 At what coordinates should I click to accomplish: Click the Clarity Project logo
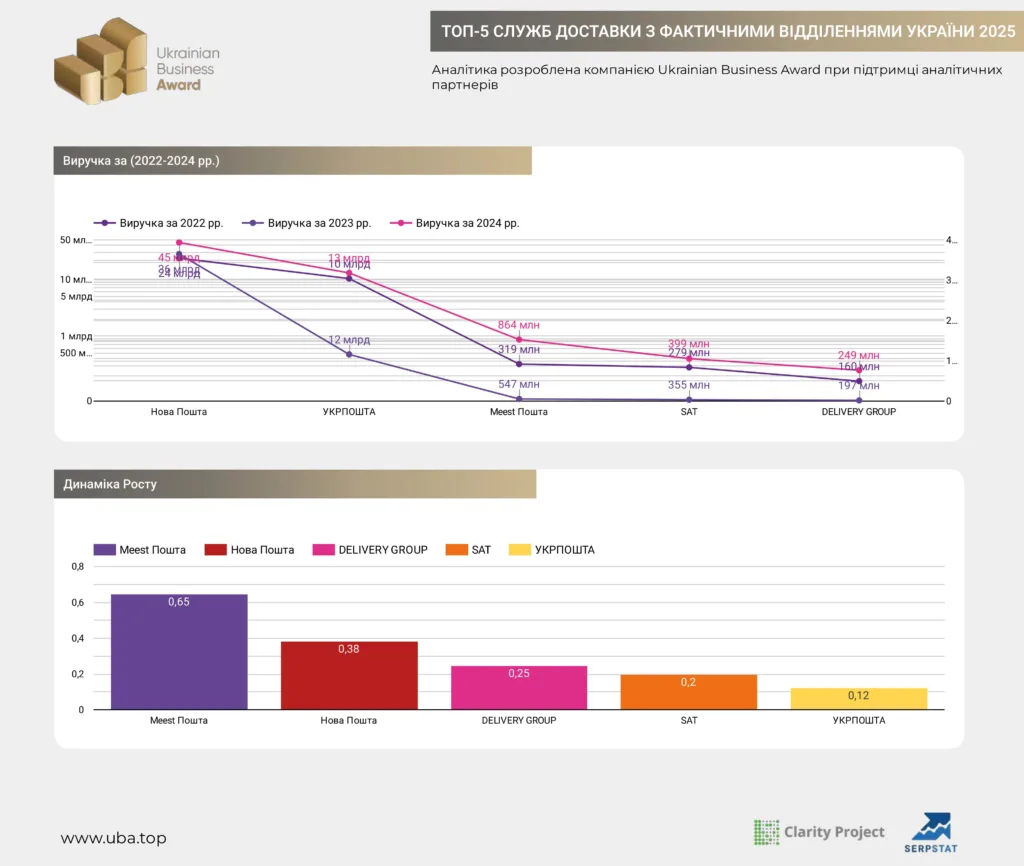coord(819,832)
